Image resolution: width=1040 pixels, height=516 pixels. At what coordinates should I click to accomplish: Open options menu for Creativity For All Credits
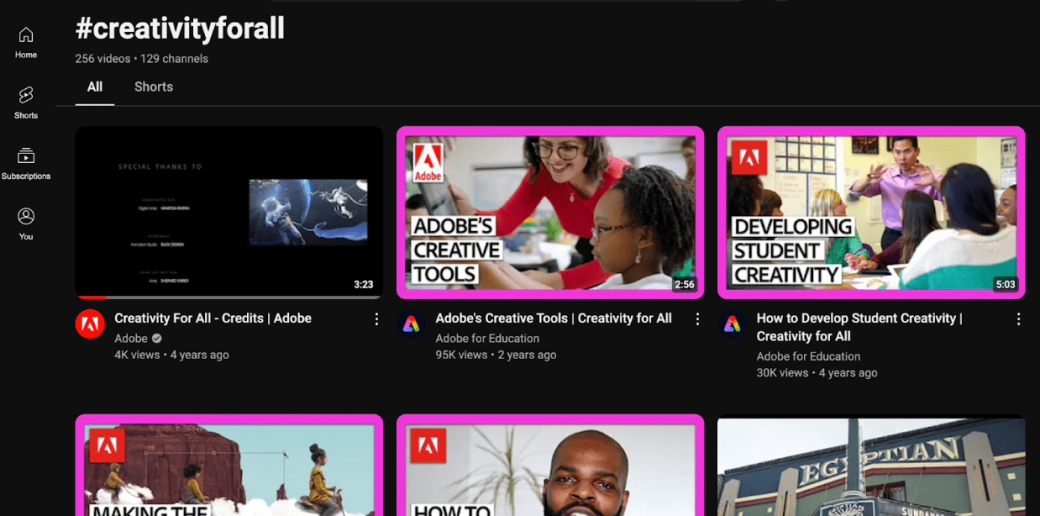pos(376,319)
